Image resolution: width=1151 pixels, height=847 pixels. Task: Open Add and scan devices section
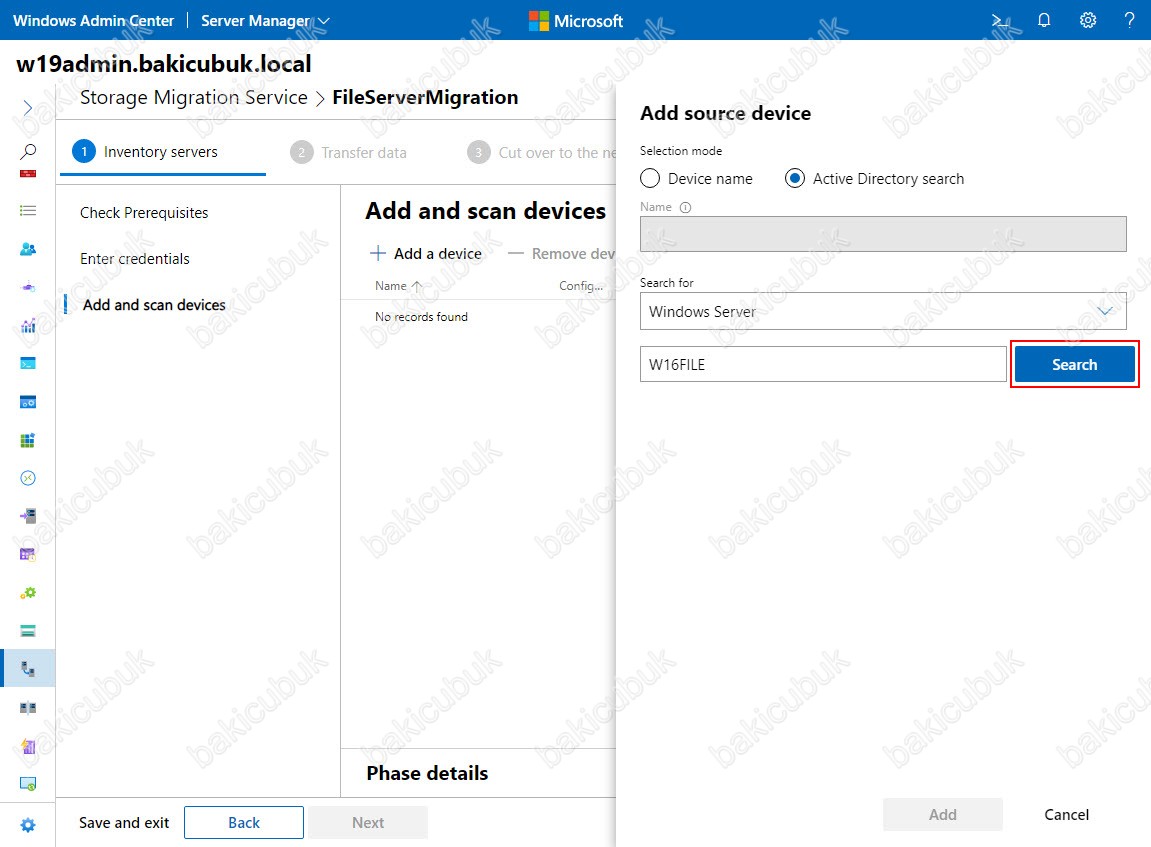[154, 305]
